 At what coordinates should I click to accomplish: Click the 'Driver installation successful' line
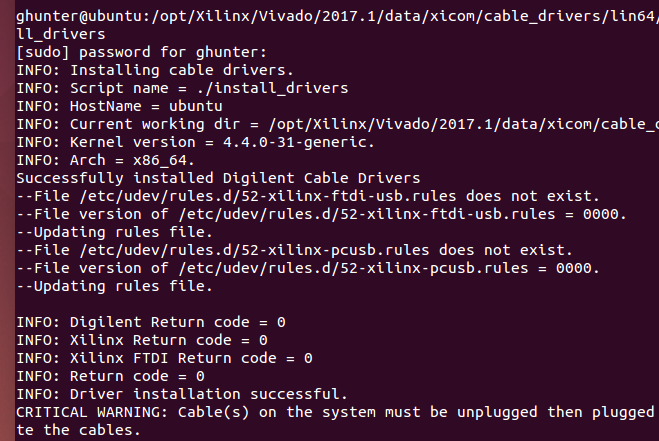pos(182,394)
